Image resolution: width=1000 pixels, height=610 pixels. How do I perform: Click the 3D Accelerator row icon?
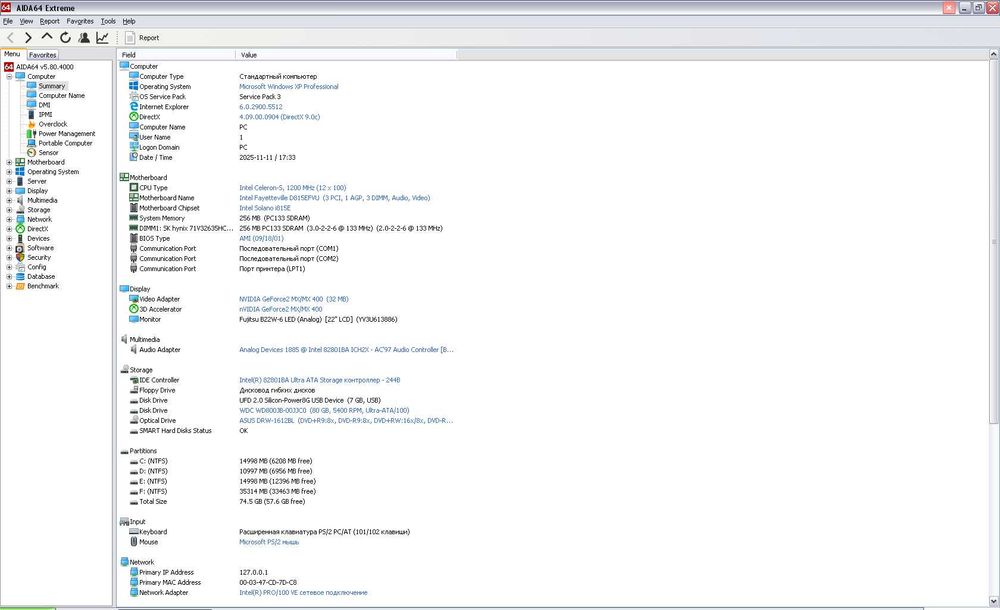[134, 309]
